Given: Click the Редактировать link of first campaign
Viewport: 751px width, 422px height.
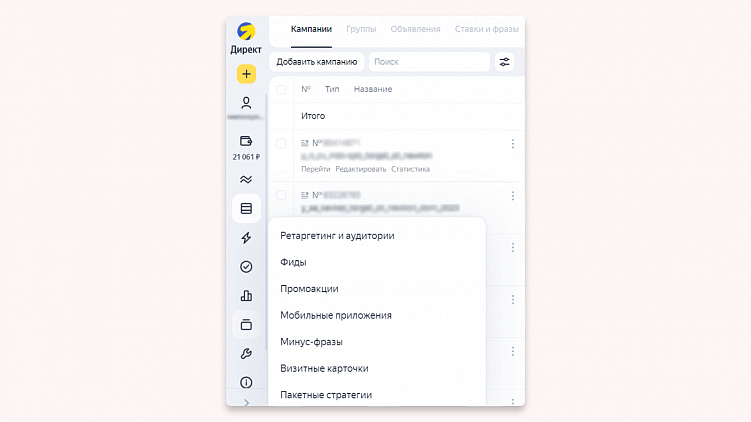Looking at the screenshot, I should [x=361, y=169].
